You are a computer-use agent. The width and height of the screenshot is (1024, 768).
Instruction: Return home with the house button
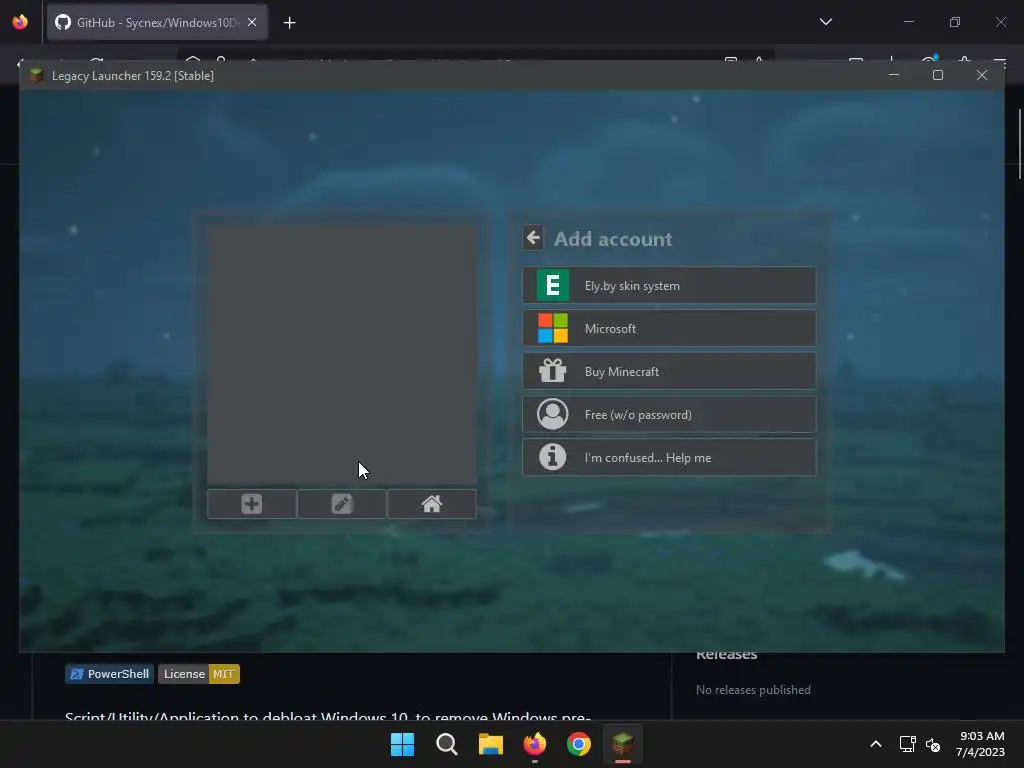tap(432, 504)
